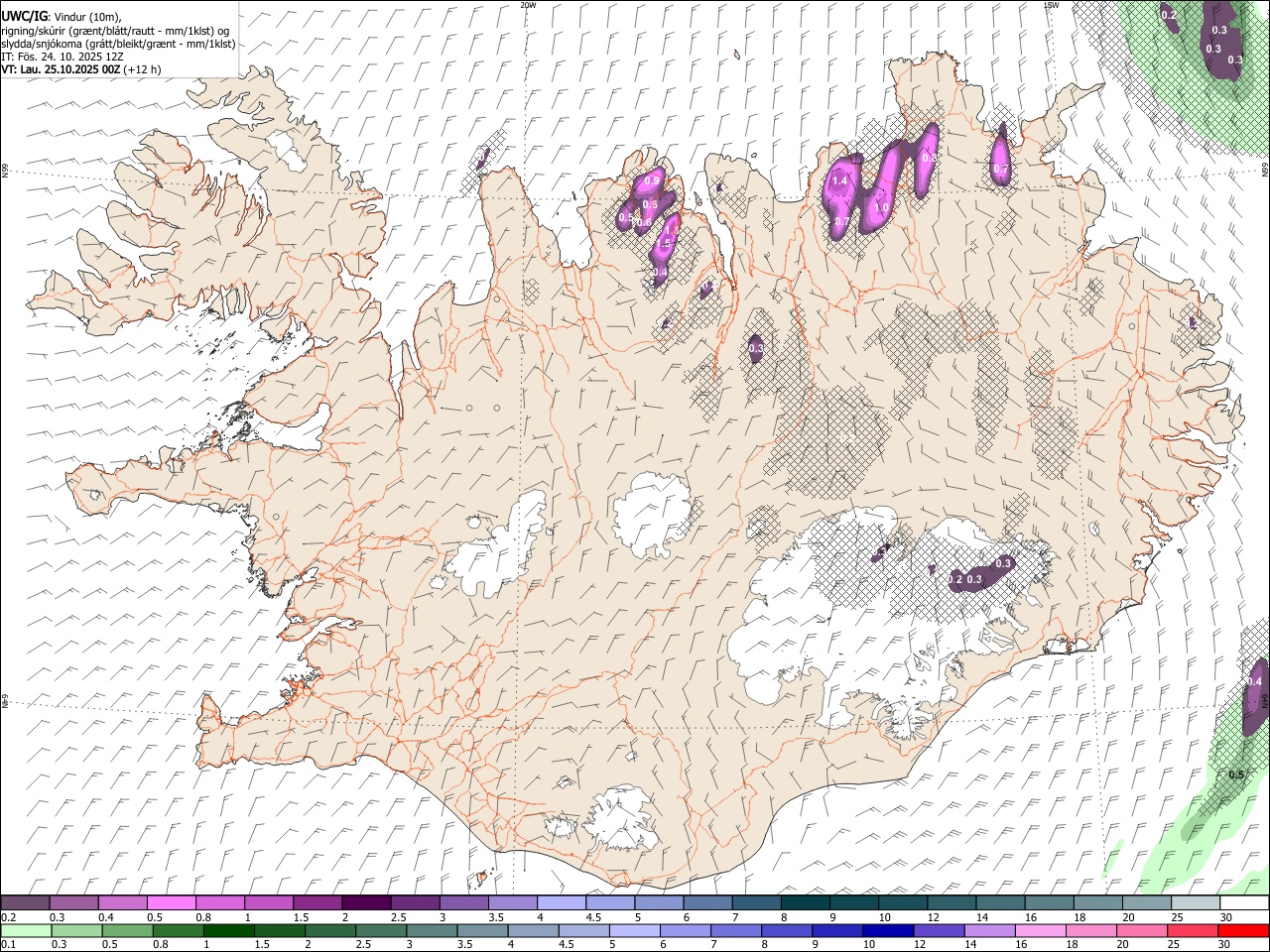
Task: Click the dark teal 8 snow legend swatch
Action: 806,902
